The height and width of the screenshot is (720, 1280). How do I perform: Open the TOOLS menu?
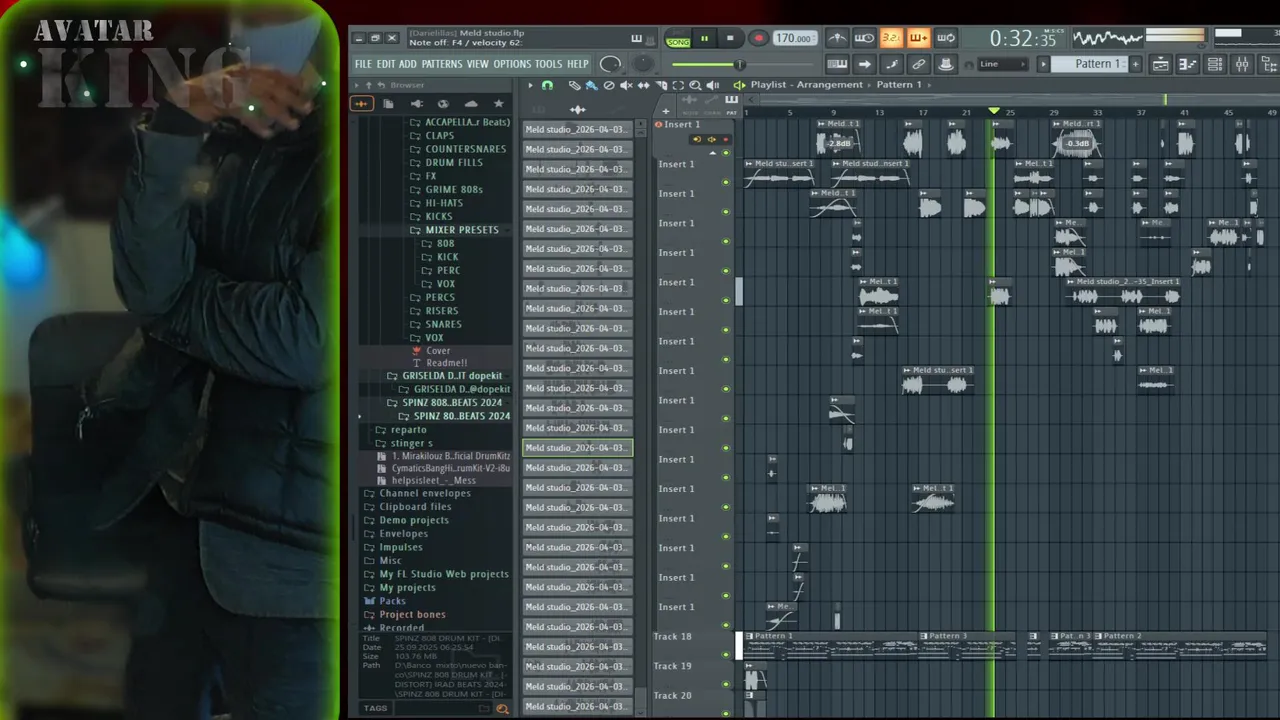point(548,64)
